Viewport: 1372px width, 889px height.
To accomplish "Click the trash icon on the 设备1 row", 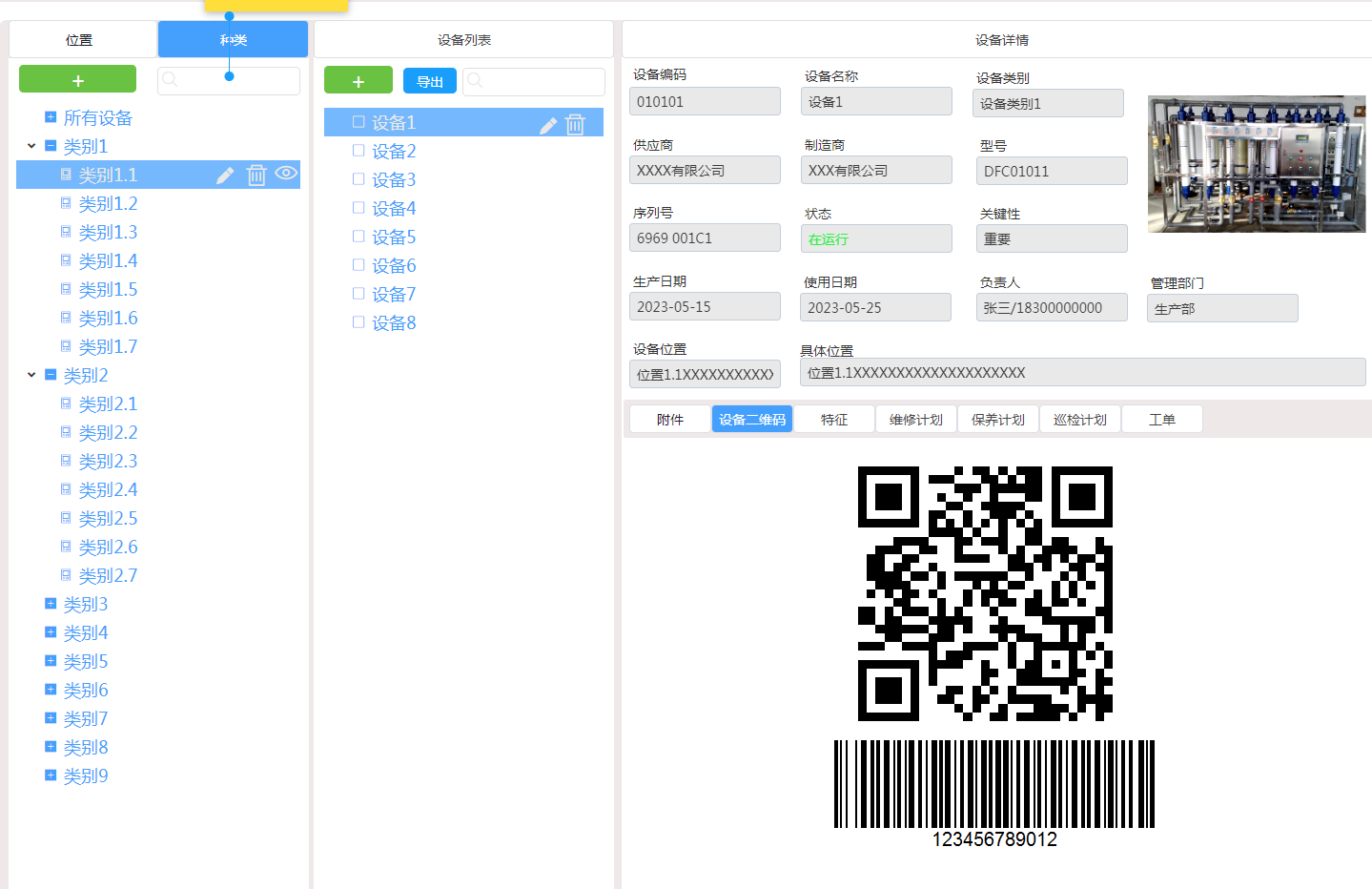I will point(575,125).
